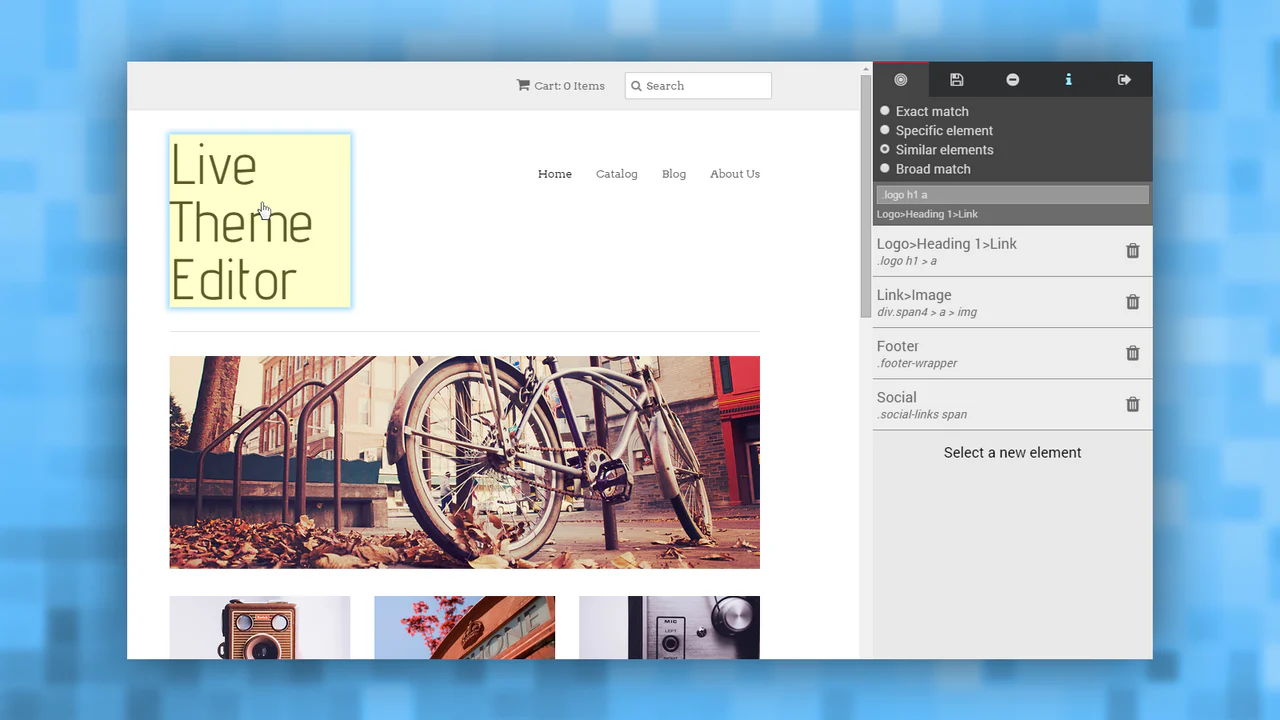Click the exit arrow icon
The height and width of the screenshot is (720, 1280).
[x=1124, y=80]
